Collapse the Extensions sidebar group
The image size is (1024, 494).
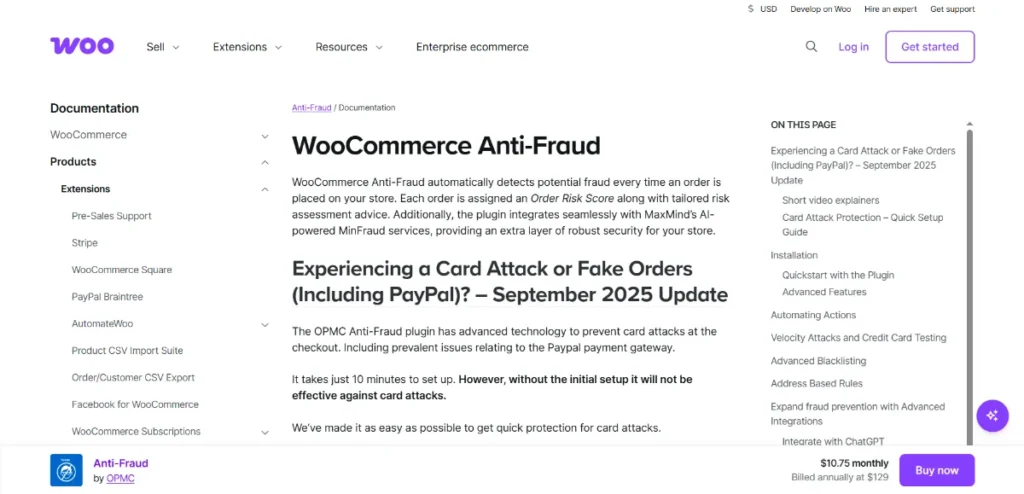click(265, 189)
